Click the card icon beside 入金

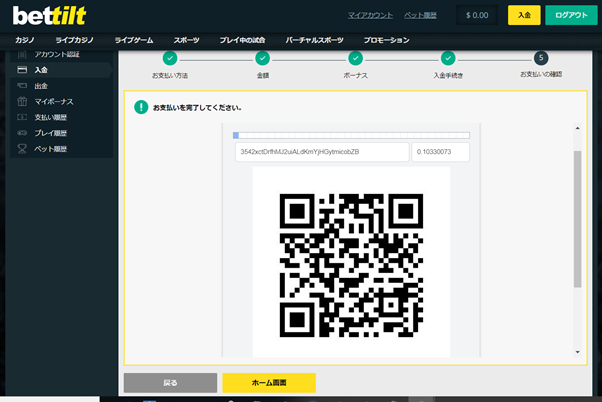click(22, 70)
